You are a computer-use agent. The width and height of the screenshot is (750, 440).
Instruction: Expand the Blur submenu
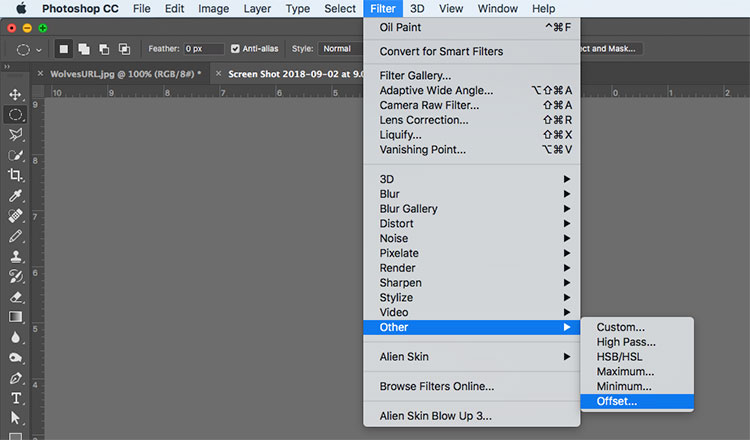[x=472, y=194]
